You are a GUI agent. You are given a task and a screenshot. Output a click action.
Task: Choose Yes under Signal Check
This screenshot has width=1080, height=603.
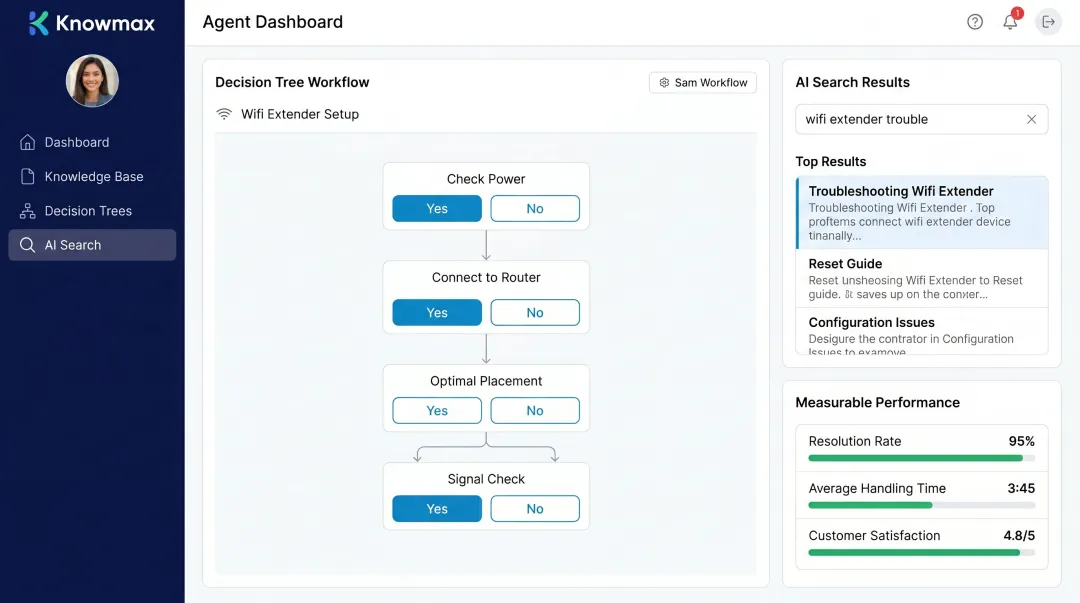click(437, 509)
